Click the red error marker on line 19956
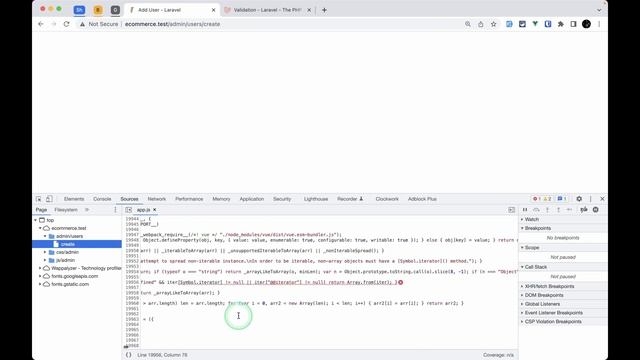 click(400, 282)
